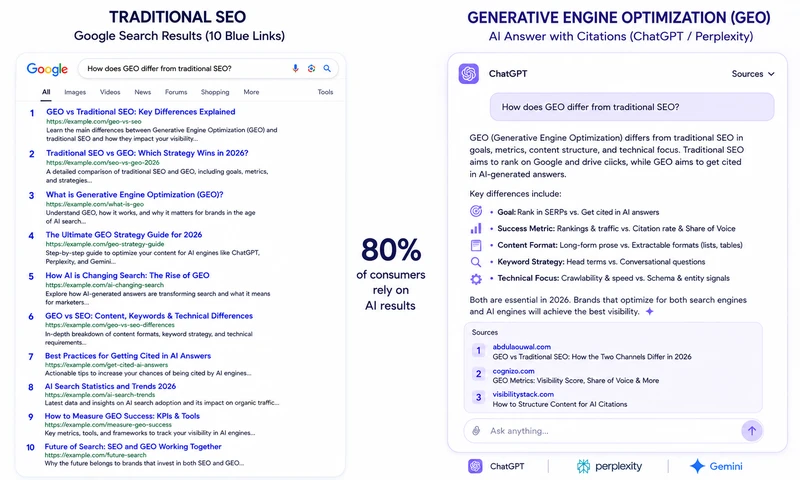Click the 80% statistic text
Viewport: 800px width, 480px height.
click(391, 250)
